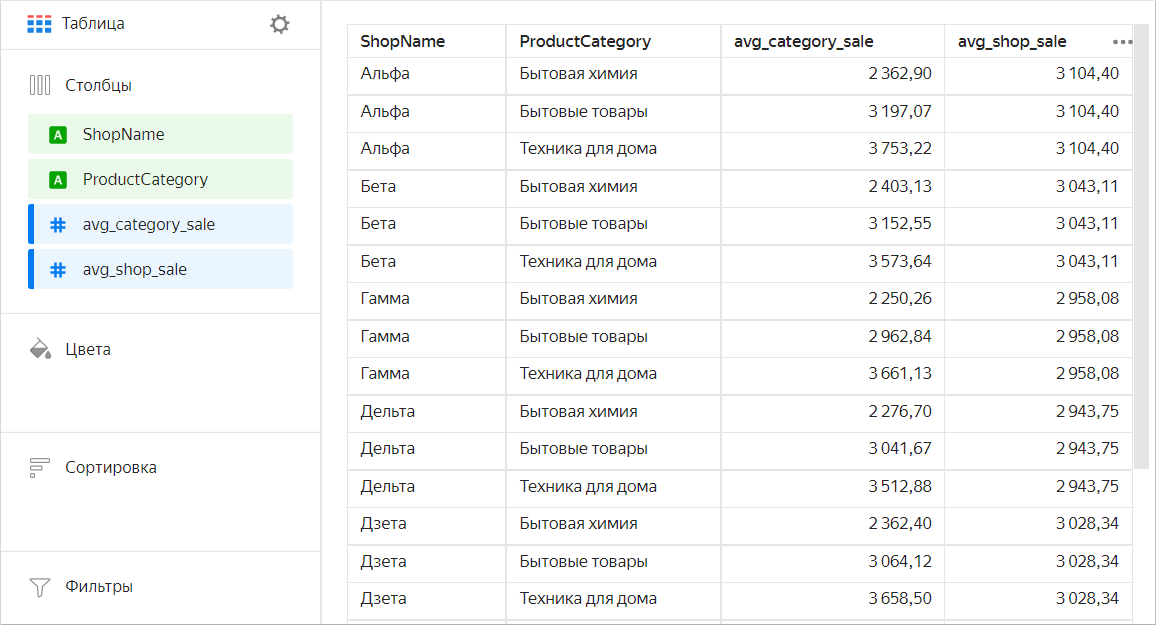Screen dimensions: 1156x625
Task: Click the avg_category_sale measure hash icon
Action: 58,225
